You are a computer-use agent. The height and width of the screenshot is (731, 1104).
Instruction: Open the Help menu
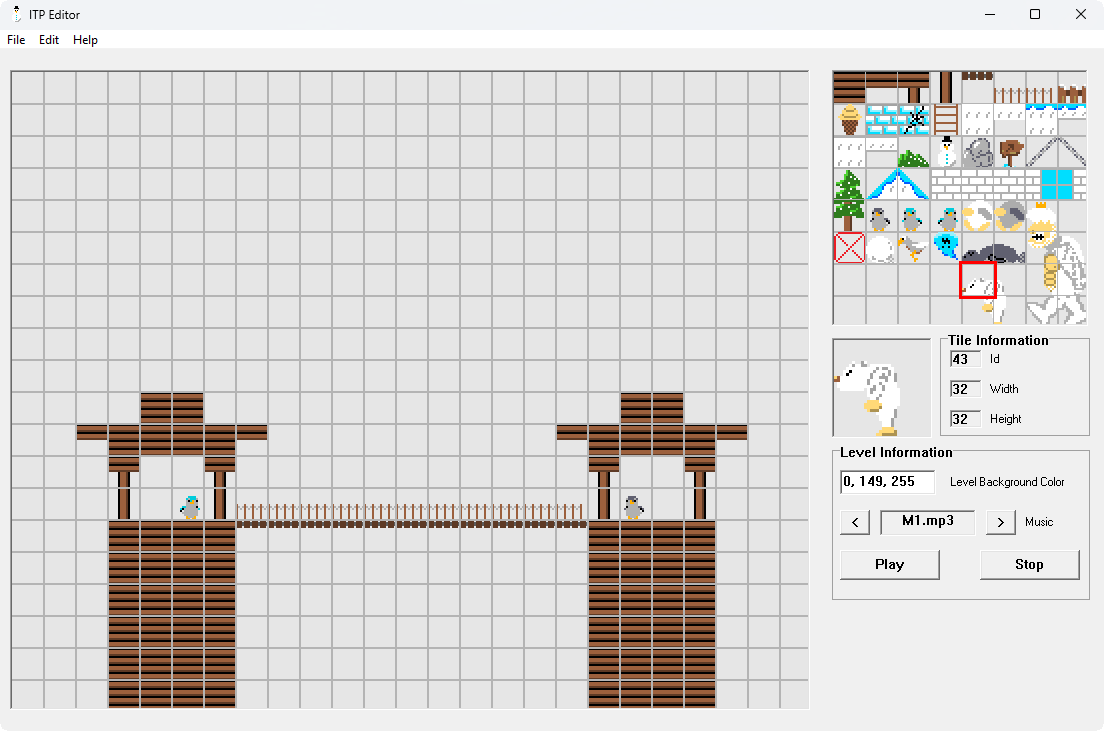(85, 40)
